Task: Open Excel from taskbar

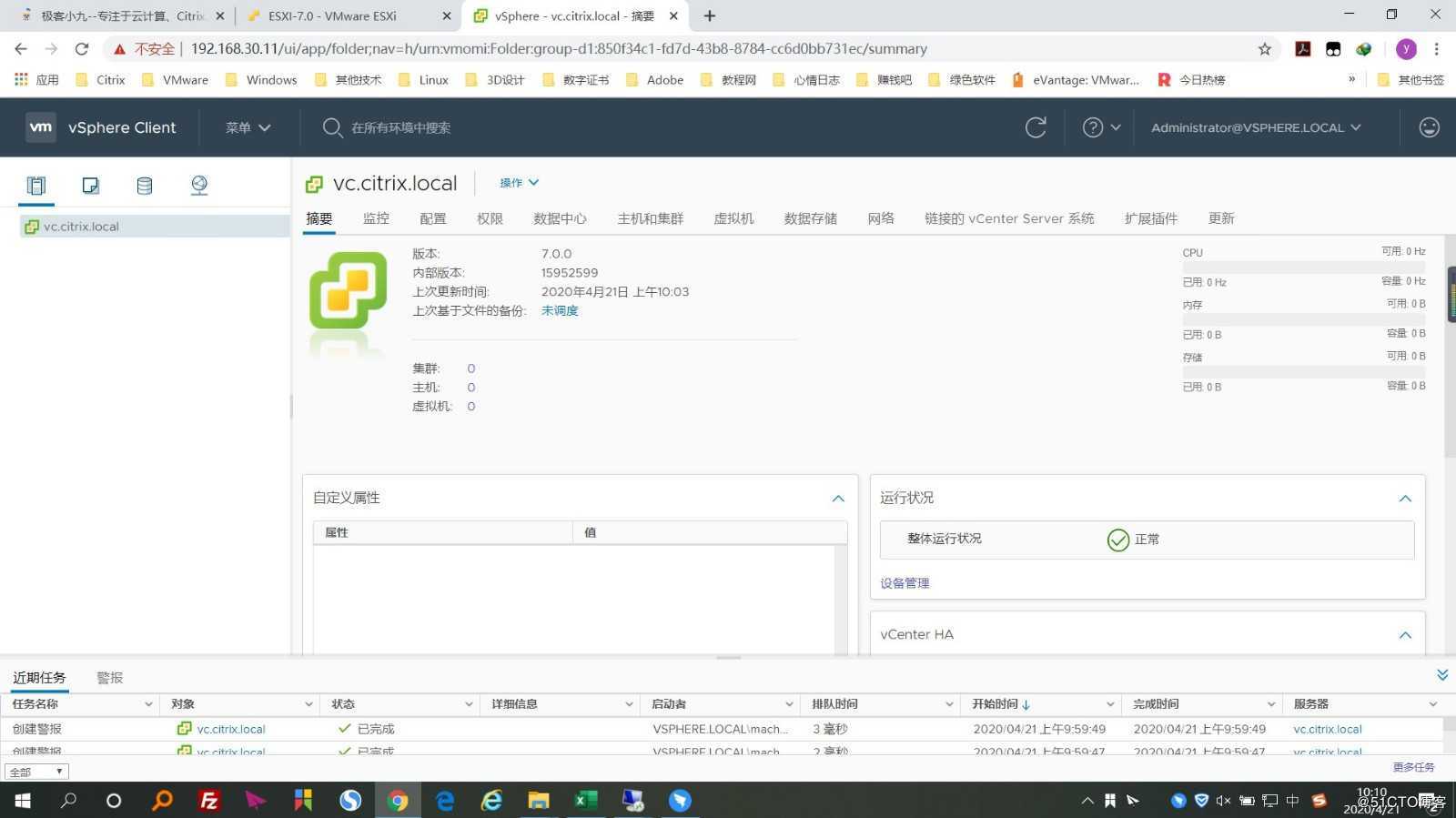Action: click(586, 801)
